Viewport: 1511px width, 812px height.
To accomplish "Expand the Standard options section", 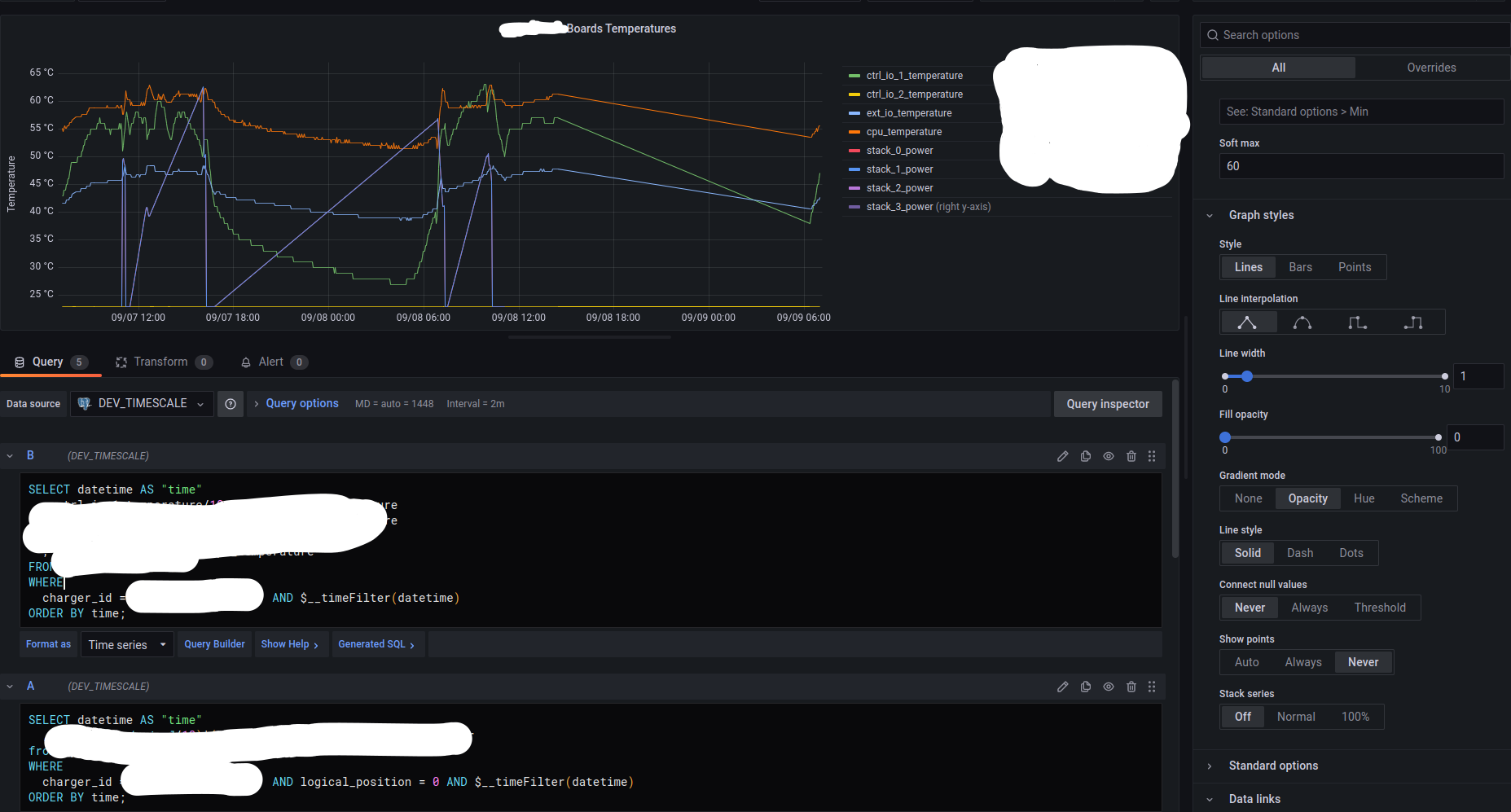I will coord(1272,766).
